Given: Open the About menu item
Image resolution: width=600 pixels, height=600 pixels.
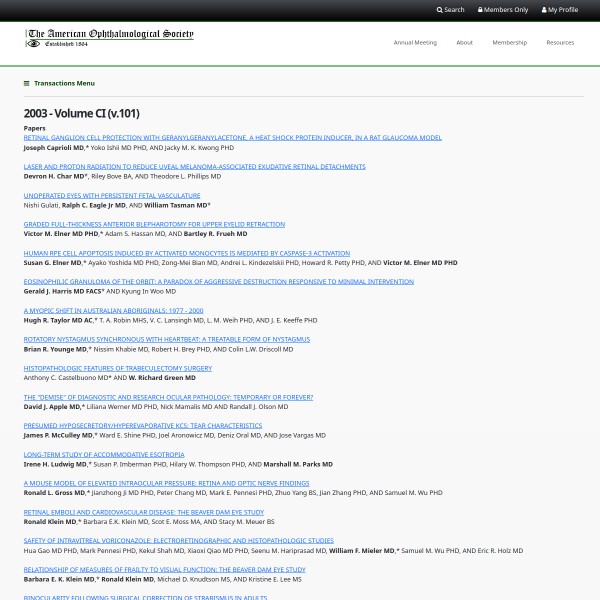Looking at the screenshot, I should click(x=464, y=43).
